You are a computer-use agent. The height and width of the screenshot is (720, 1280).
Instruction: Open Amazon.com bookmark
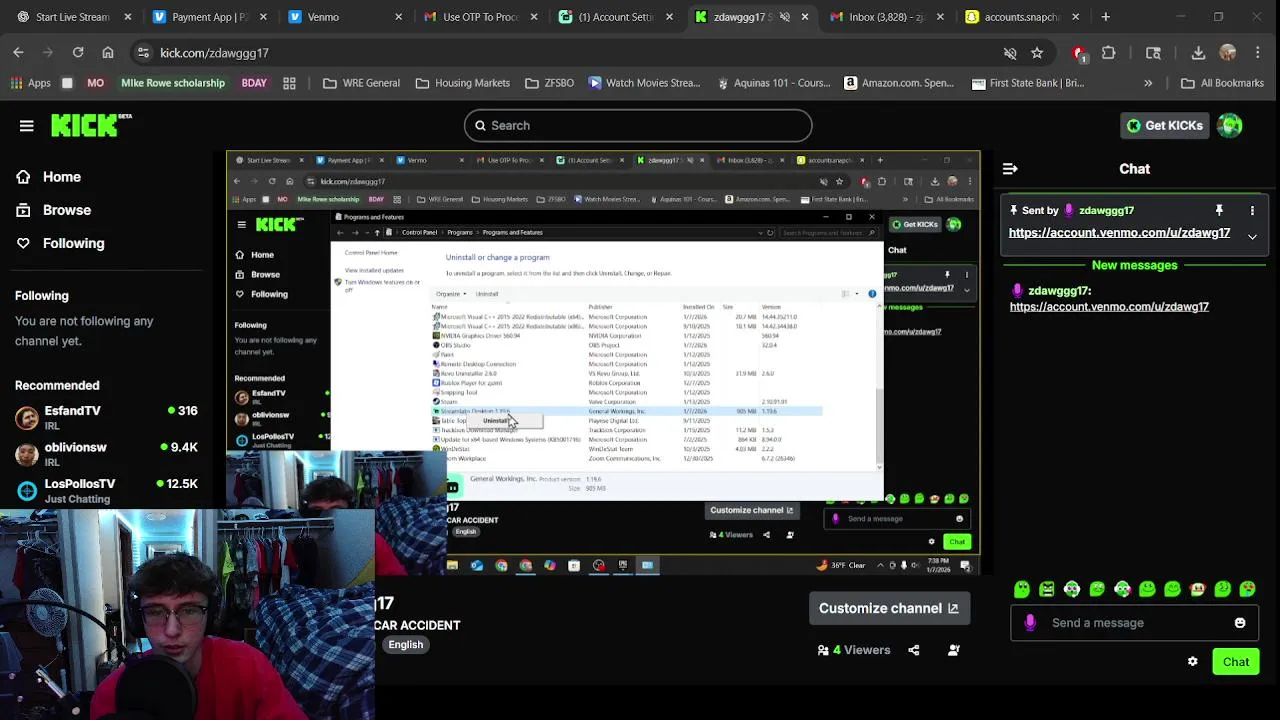pos(898,83)
